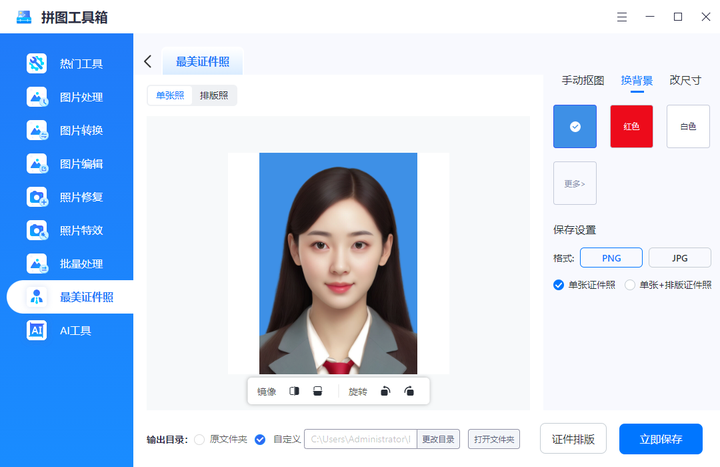Set format to PNG

coord(611,258)
